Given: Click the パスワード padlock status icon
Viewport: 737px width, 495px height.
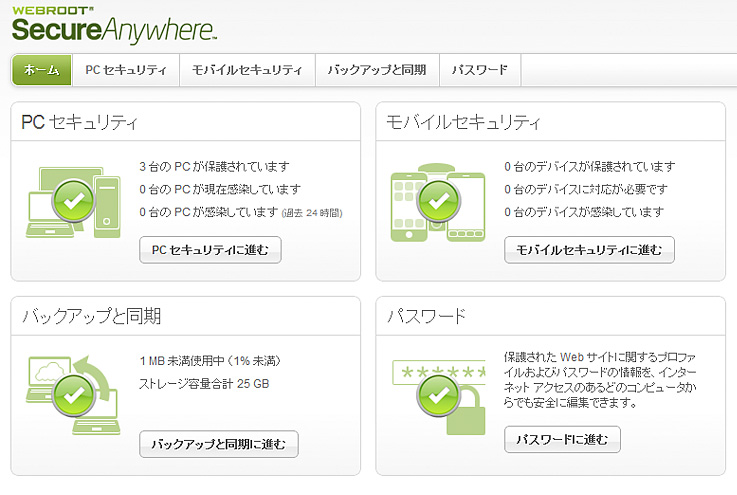Looking at the screenshot, I should click(x=439, y=397).
